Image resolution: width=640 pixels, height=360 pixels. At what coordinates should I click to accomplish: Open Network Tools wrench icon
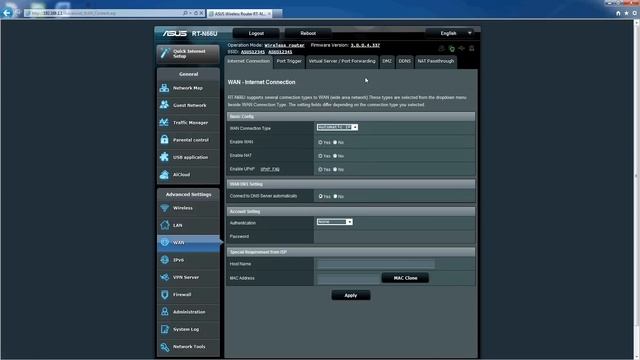164,347
